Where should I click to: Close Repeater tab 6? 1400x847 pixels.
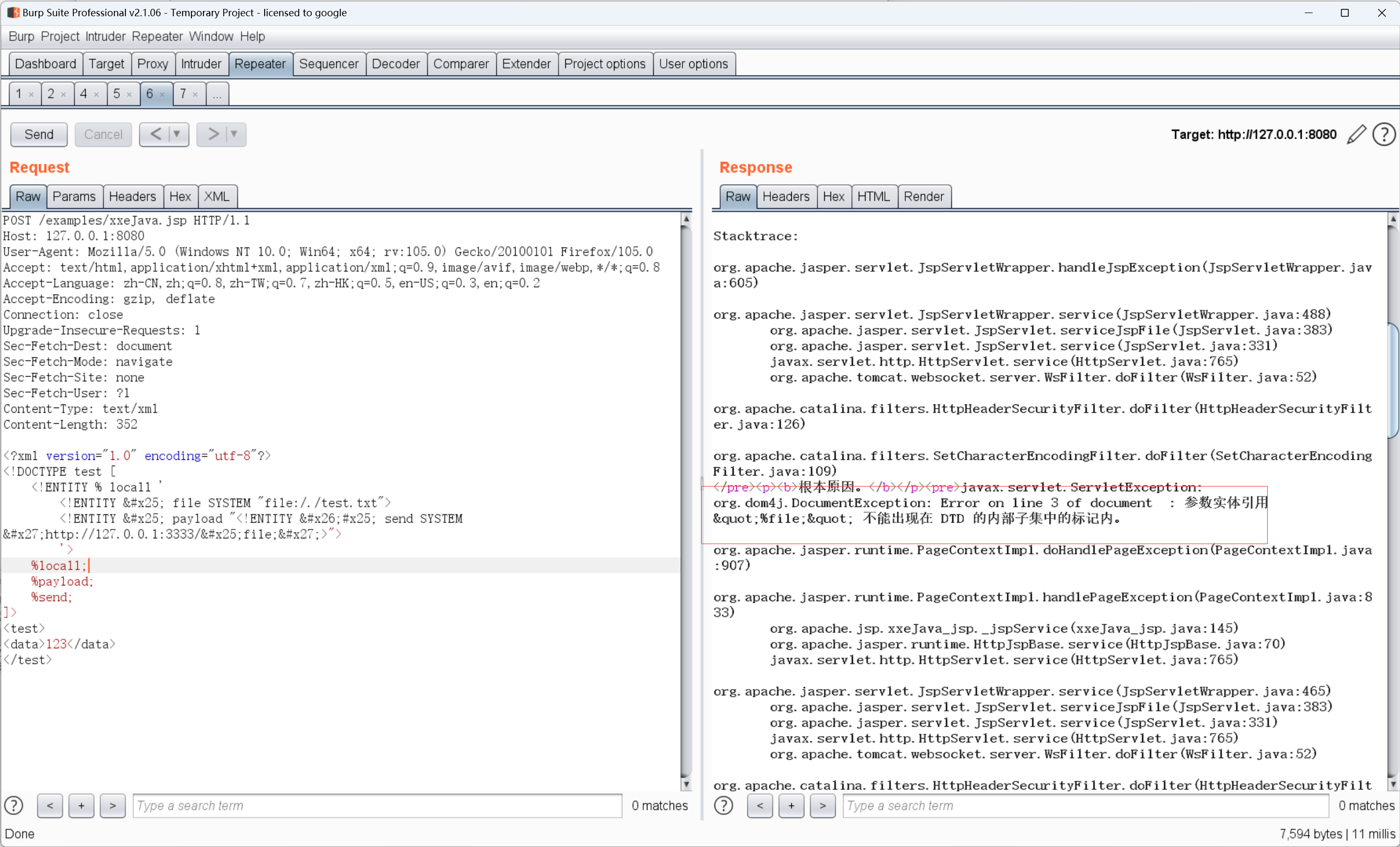[163, 94]
